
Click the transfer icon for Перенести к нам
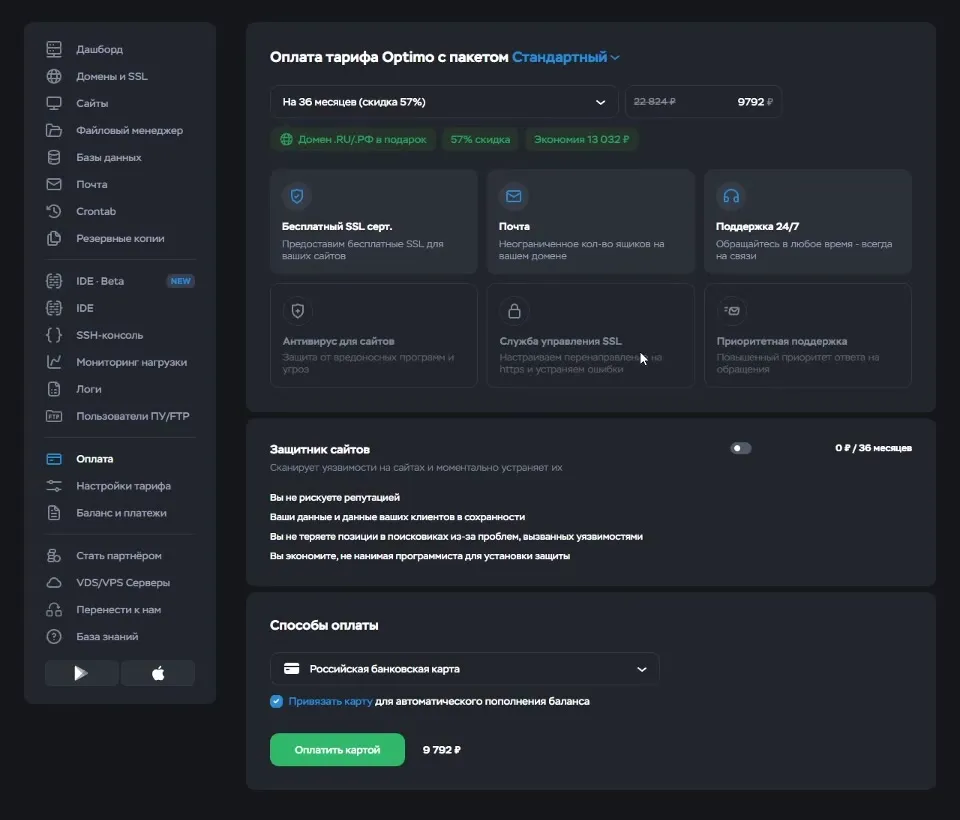point(54,609)
